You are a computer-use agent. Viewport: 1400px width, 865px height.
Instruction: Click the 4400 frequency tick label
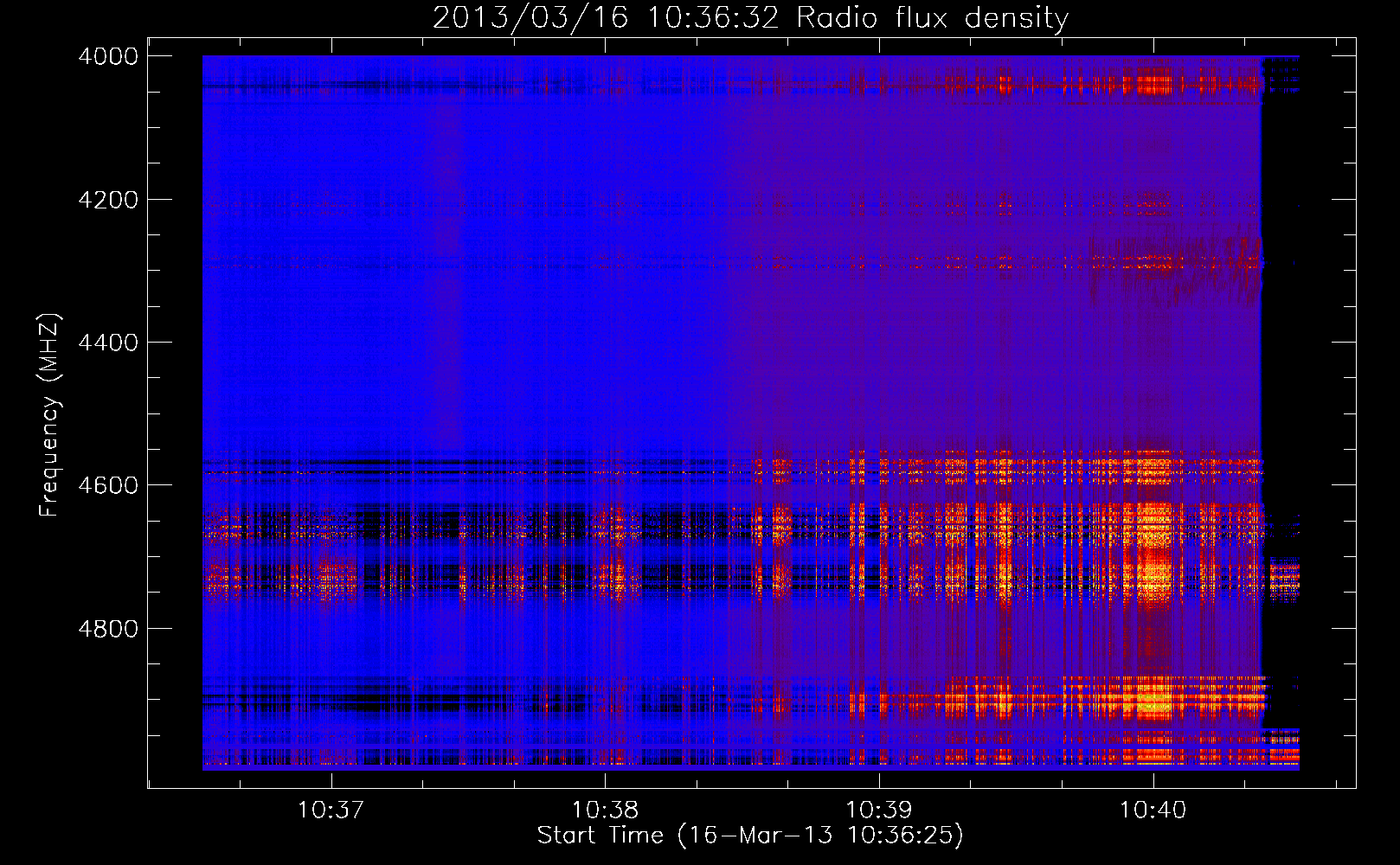(x=108, y=343)
